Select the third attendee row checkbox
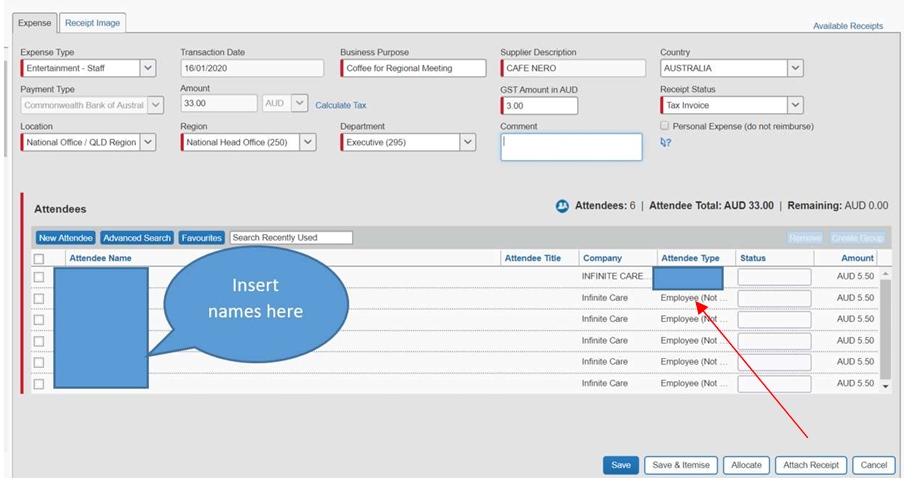 pos(39,320)
